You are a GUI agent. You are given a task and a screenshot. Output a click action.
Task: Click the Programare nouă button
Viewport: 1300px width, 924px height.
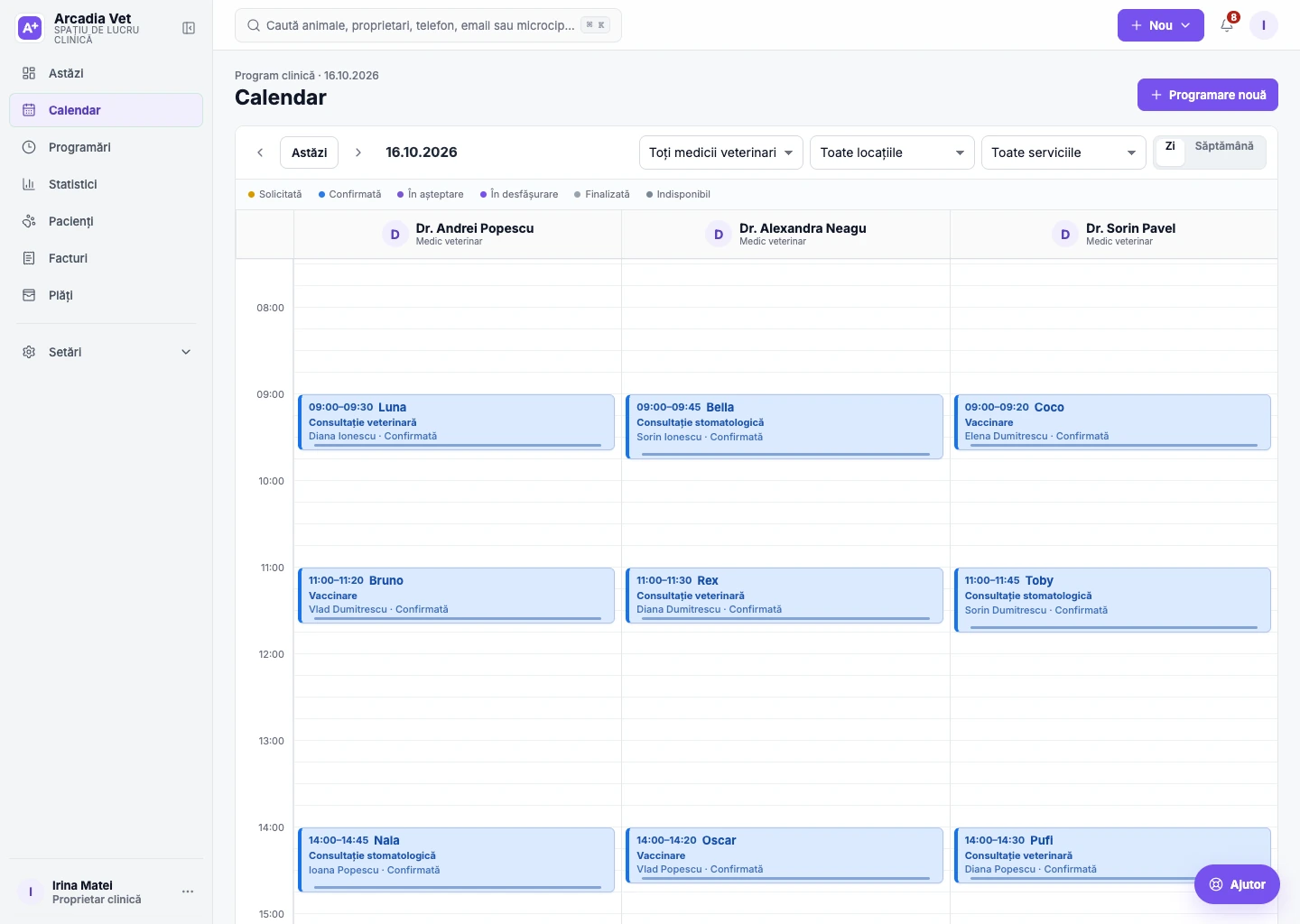1208,95
